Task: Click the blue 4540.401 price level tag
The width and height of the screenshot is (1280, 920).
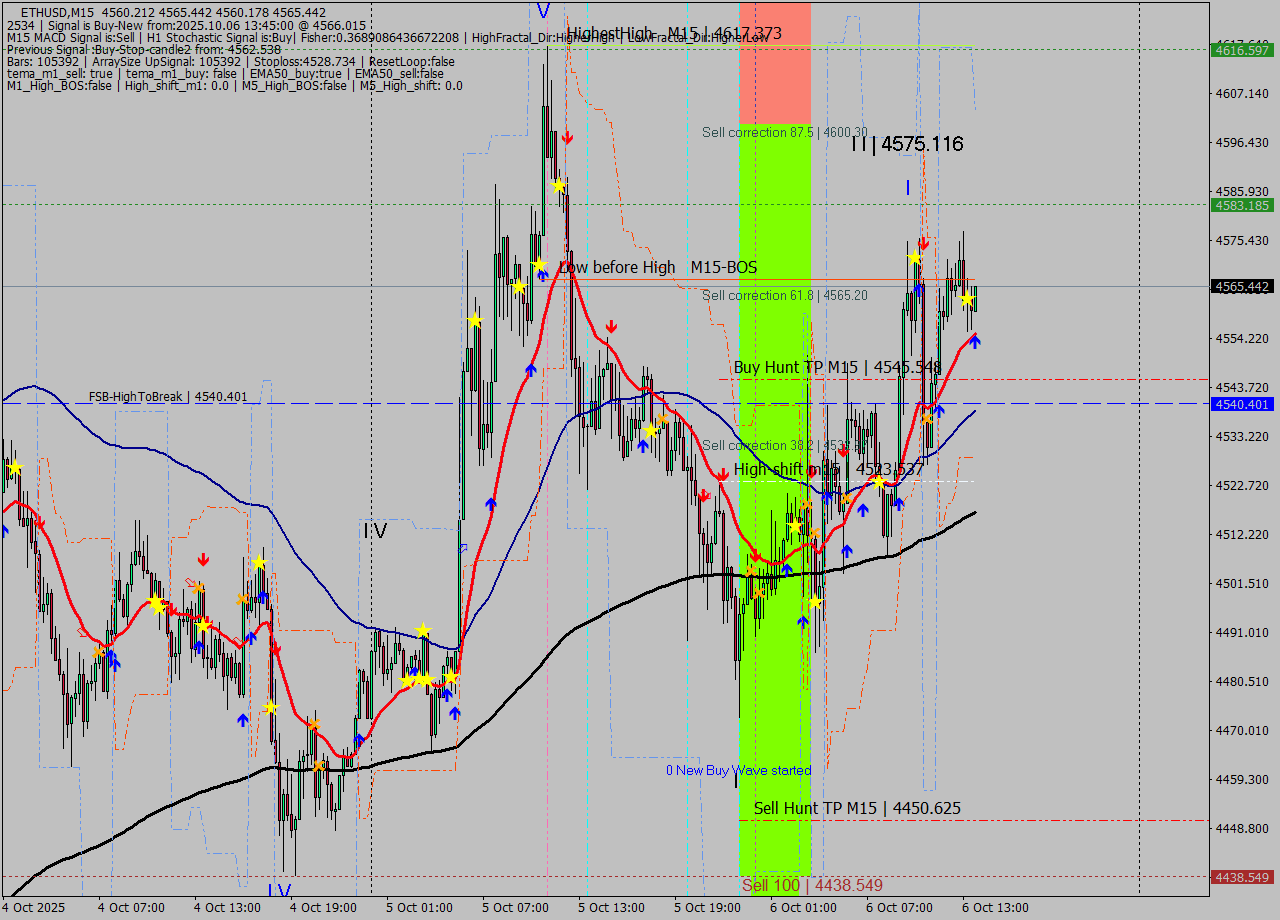Action: coord(1241,404)
